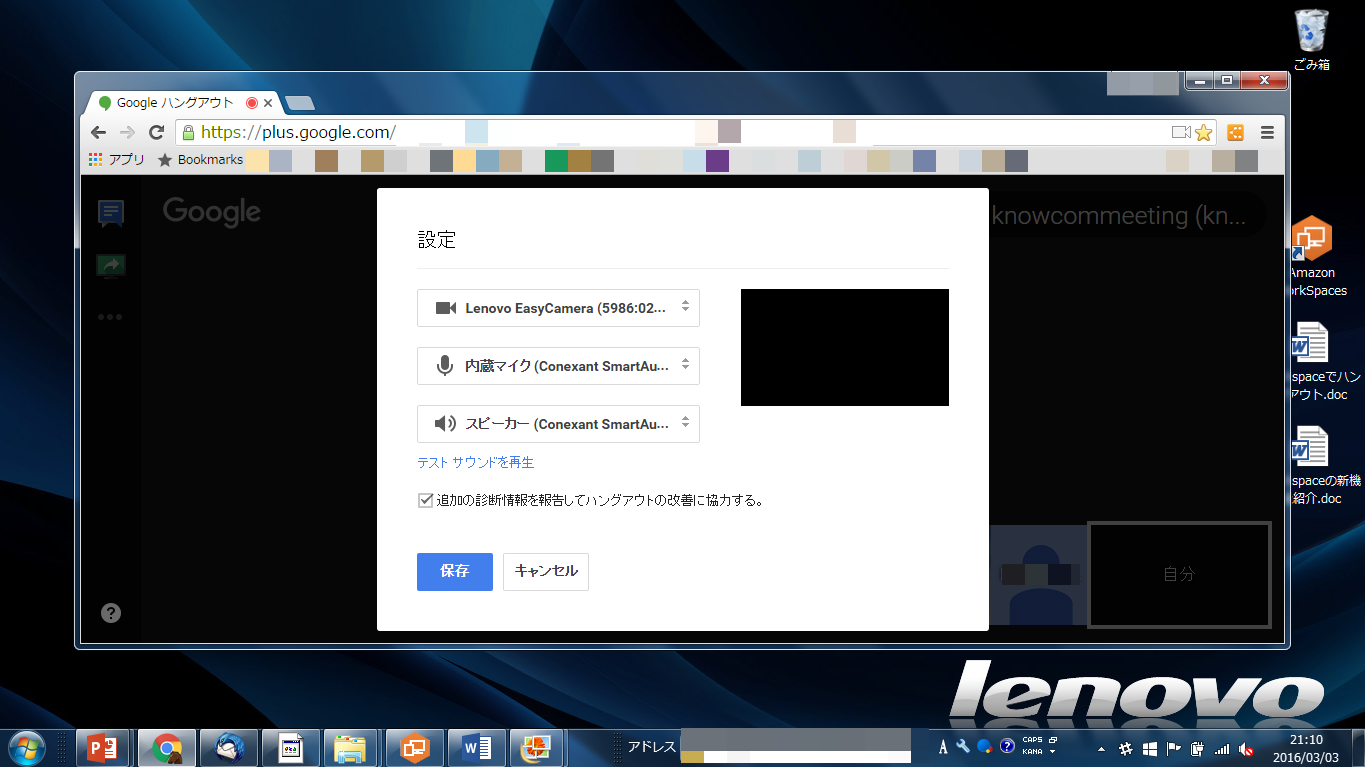Viewport: 1365px width, 767px height.
Task: Click the muted volume tray icon
Action: 1247,748
